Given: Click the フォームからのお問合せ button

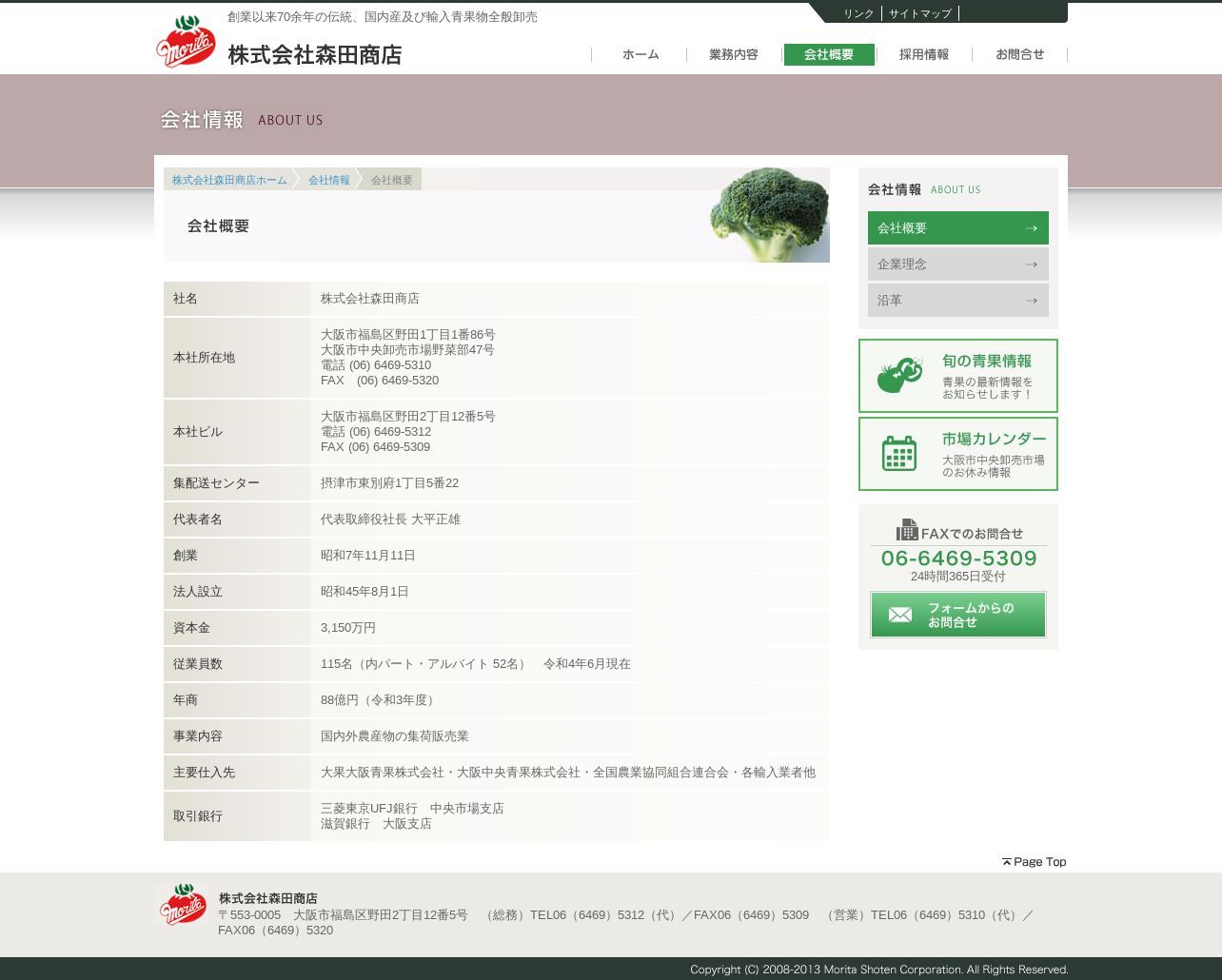Looking at the screenshot, I should tap(958, 615).
